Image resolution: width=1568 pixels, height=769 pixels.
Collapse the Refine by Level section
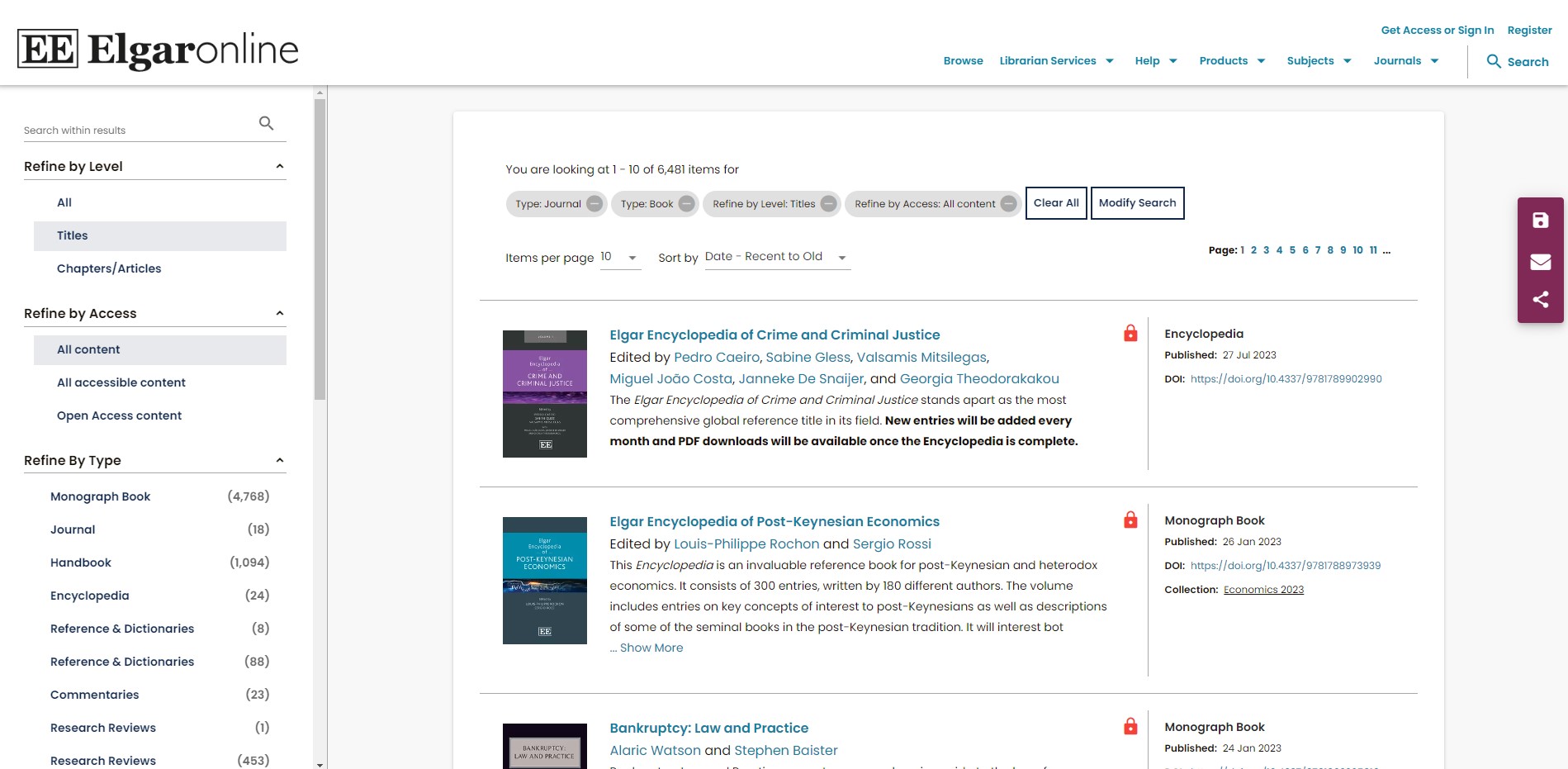[x=280, y=166]
